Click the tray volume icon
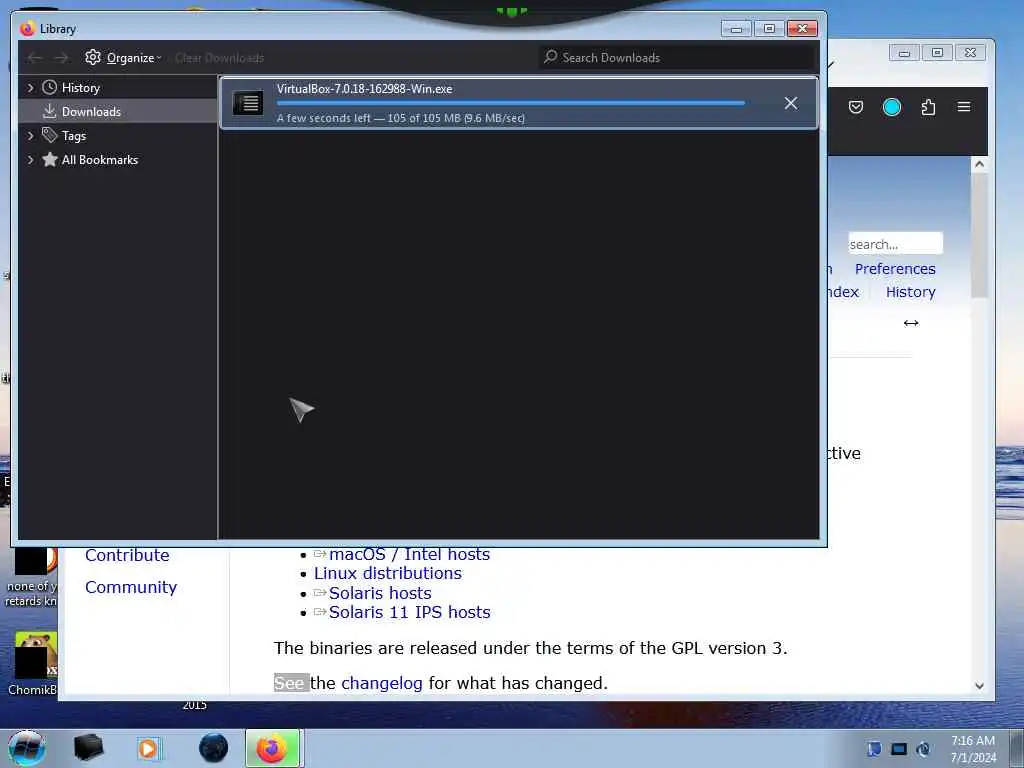1024x768 pixels. (923, 749)
